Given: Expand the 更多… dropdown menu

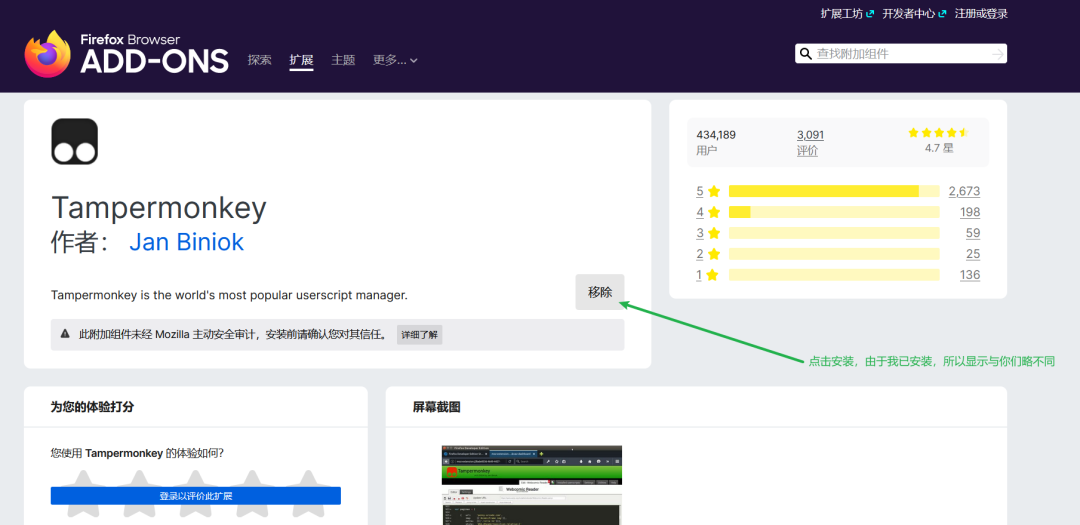Looking at the screenshot, I should pyautogui.click(x=395, y=60).
